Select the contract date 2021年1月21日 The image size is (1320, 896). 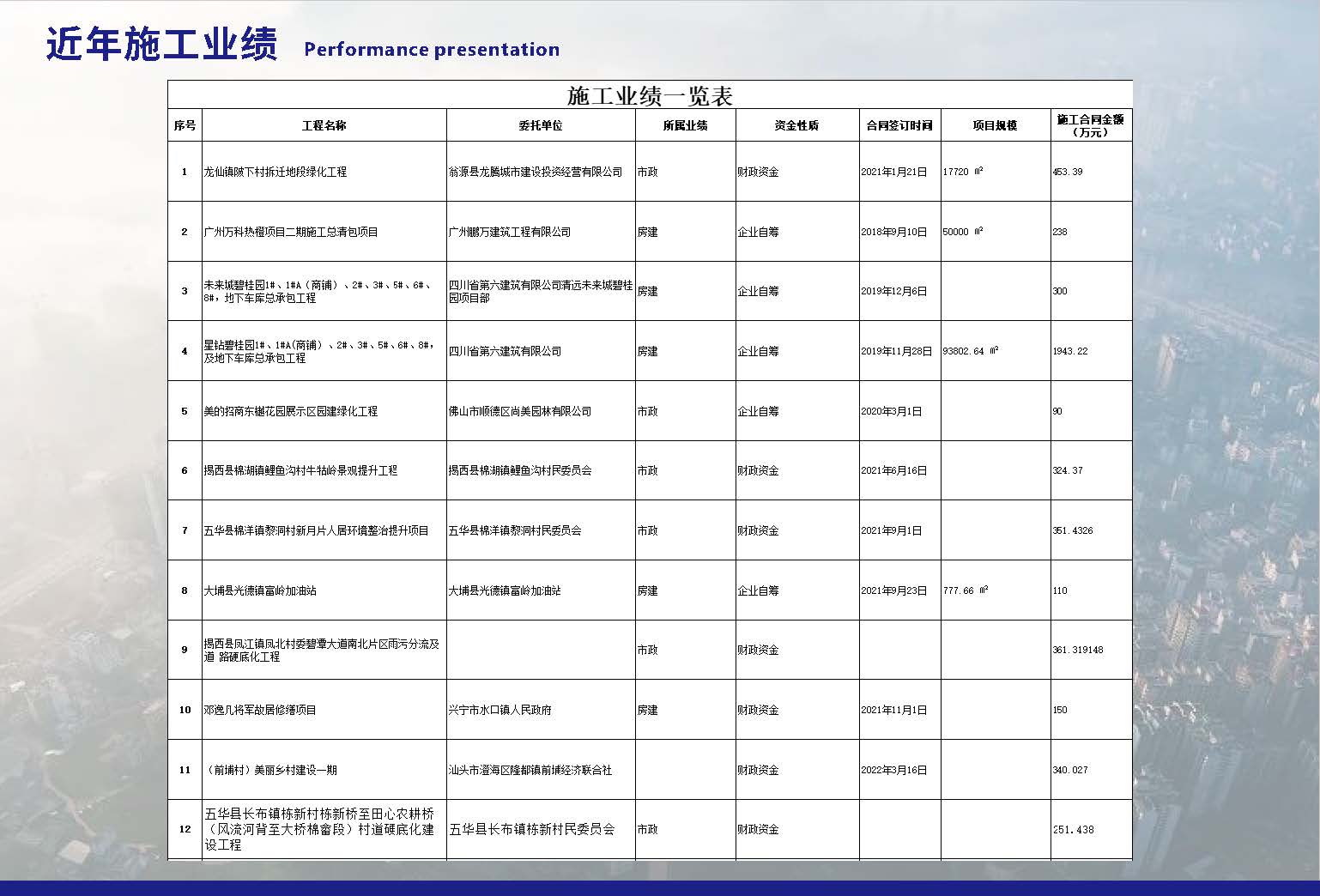click(893, 171)
